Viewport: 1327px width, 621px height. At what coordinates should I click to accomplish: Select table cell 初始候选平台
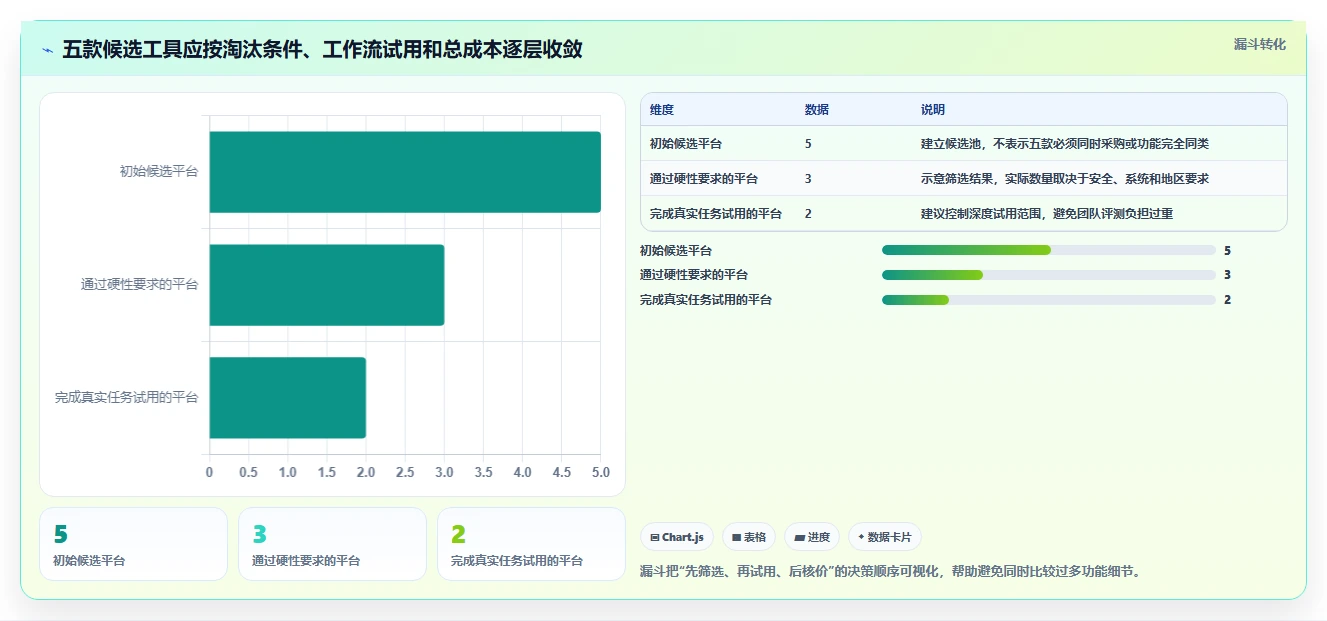click(x=686, y=144)
